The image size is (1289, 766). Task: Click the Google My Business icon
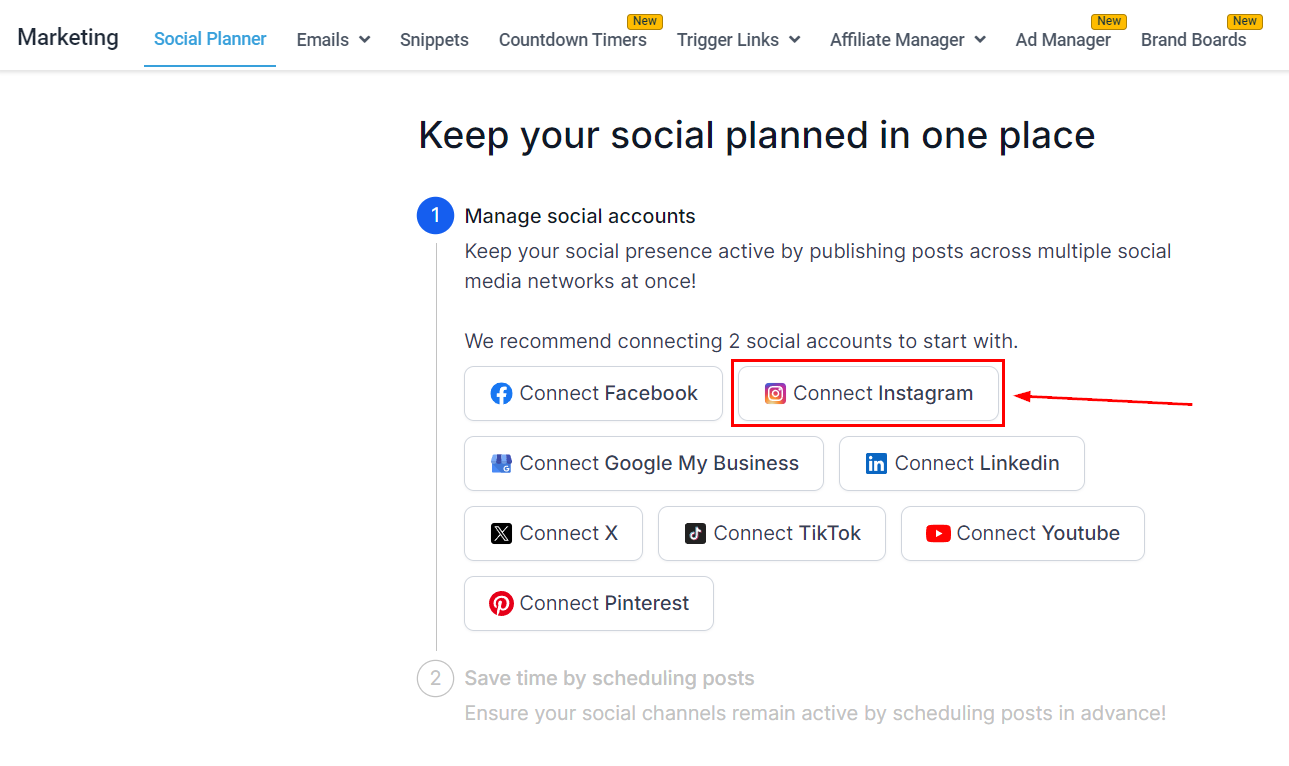pyautogui.click(x=501, y=464)
